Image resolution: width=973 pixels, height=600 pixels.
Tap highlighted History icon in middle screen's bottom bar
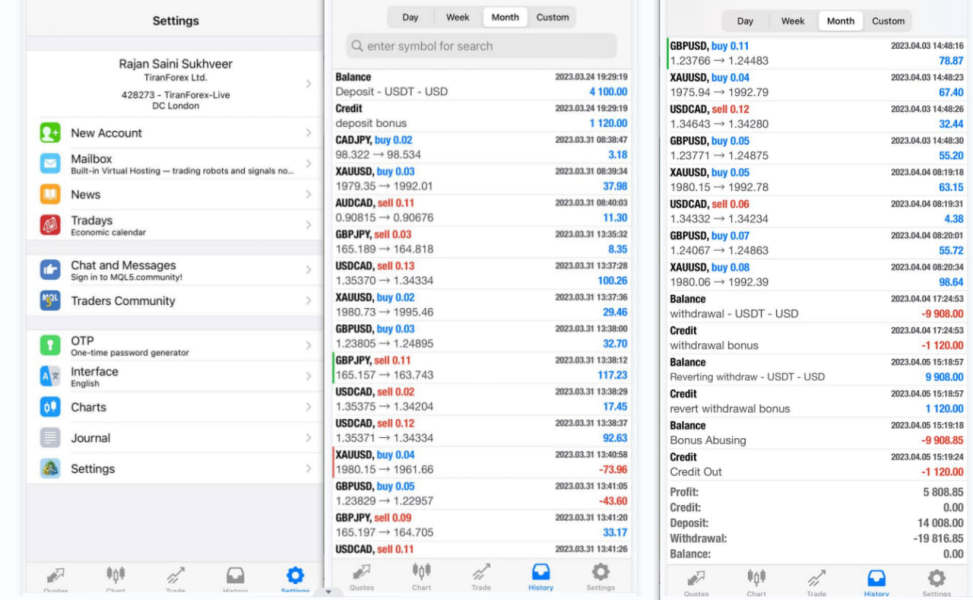[540, 571]
